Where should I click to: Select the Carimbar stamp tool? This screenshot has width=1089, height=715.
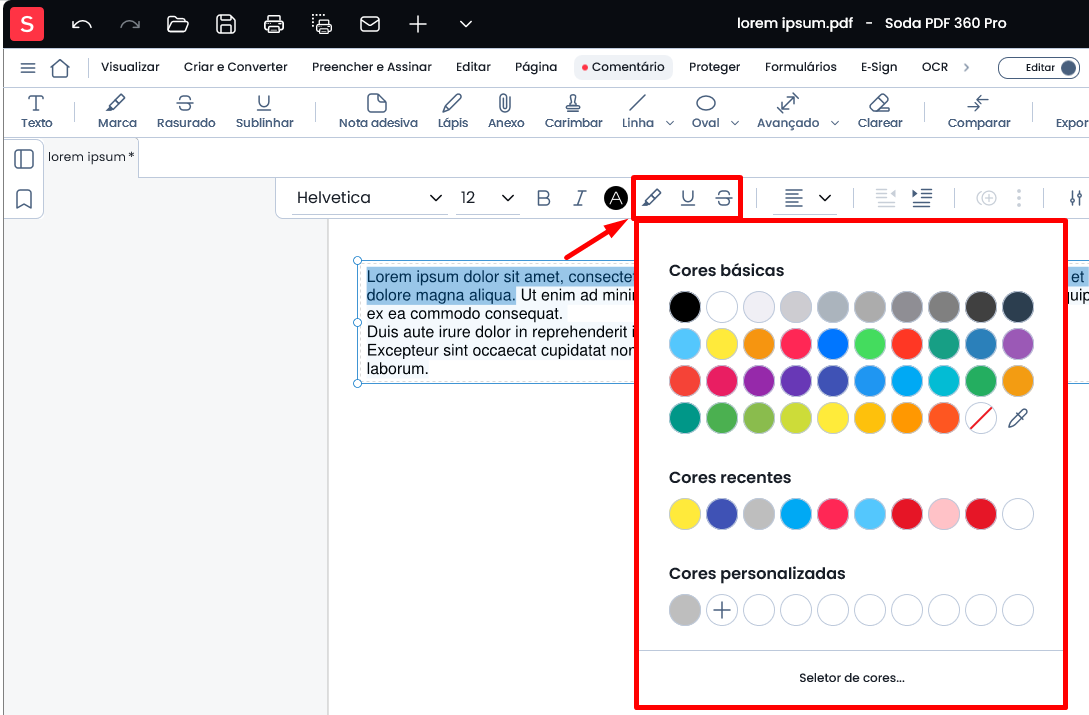coord(573,112)
